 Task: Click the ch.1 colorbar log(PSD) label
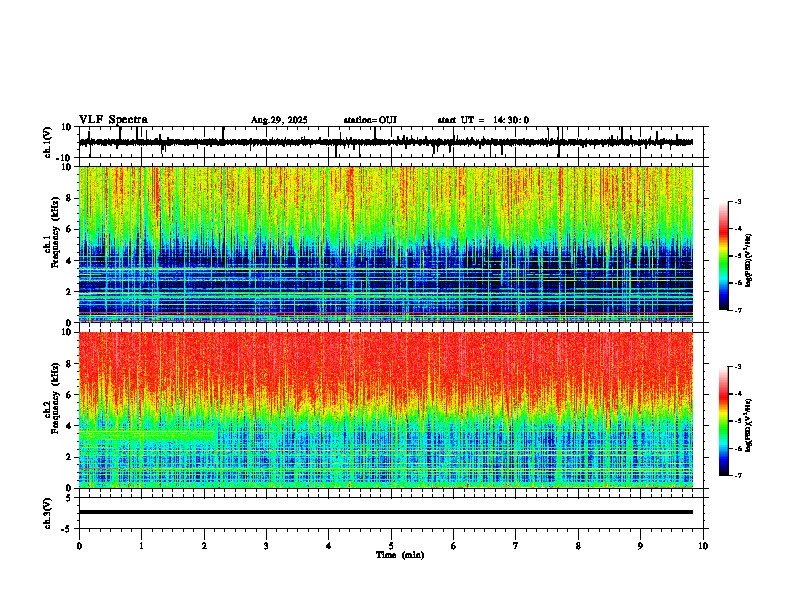tap(749, 260)
